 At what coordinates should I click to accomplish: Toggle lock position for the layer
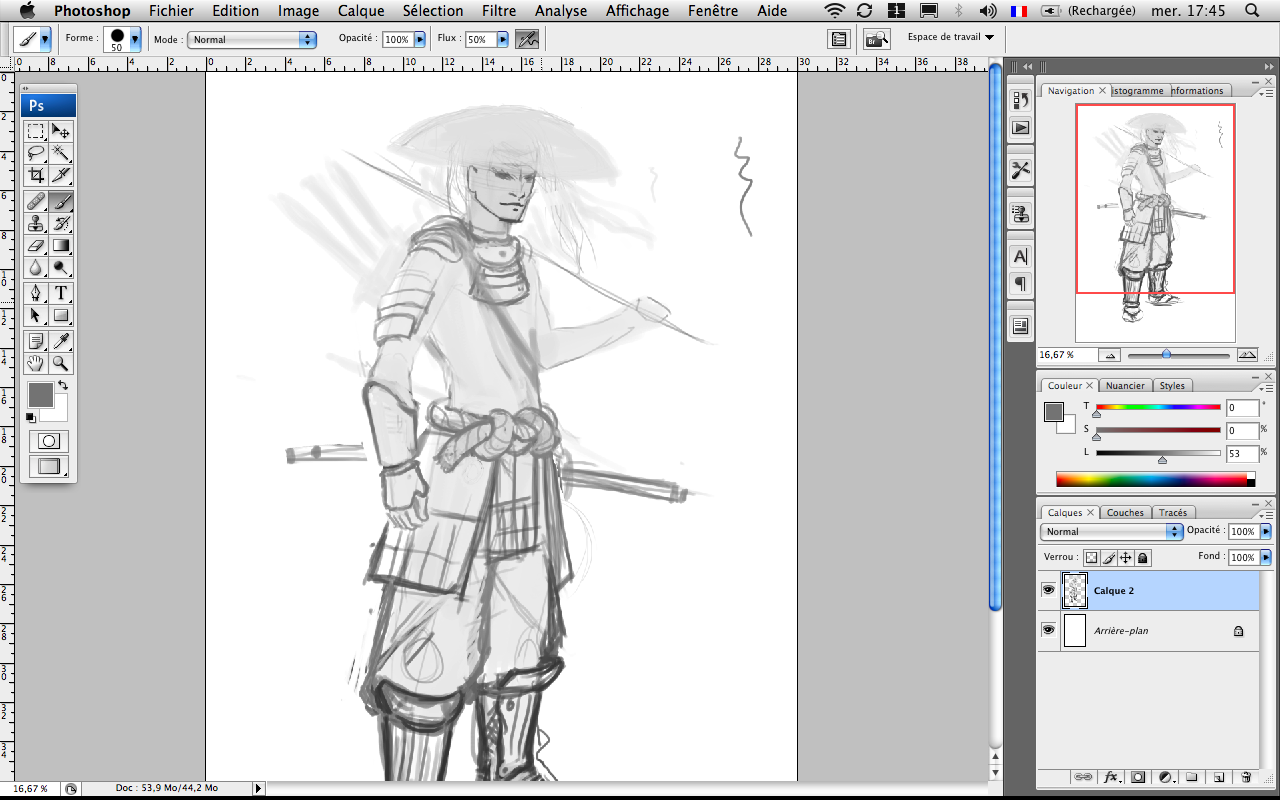pos(1125,557)
